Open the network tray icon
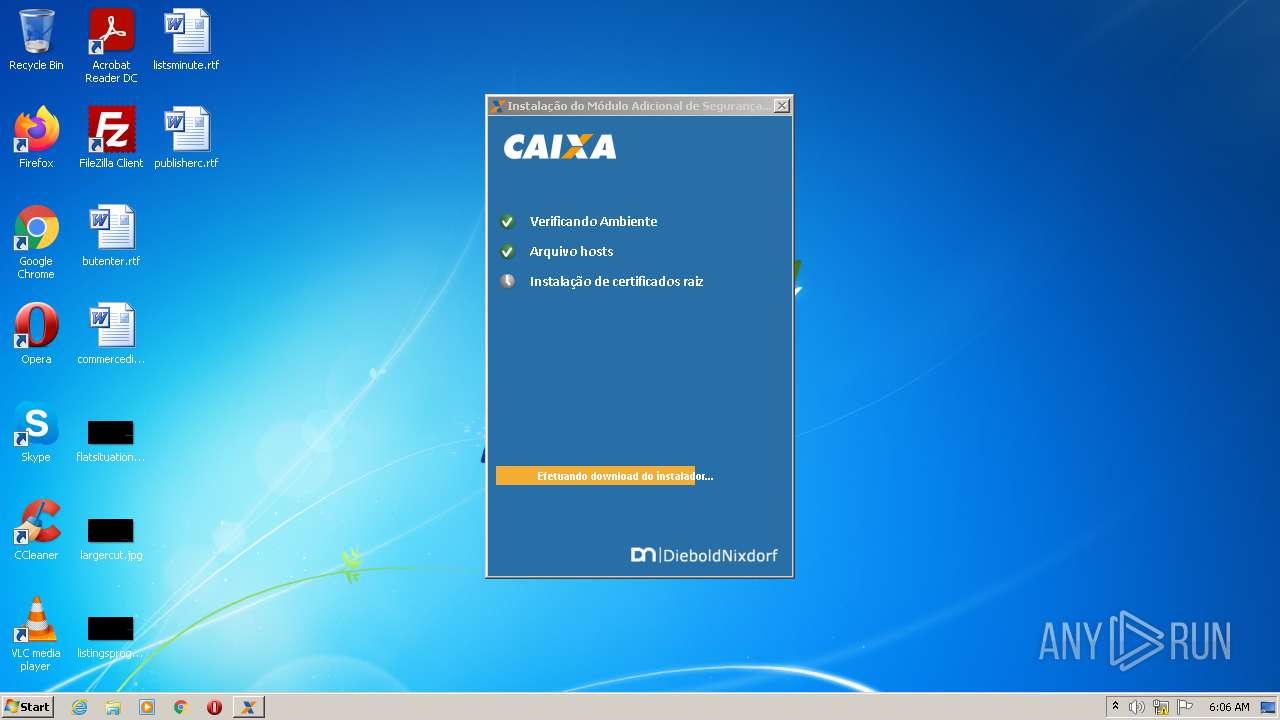This screenshot has height=720, width=1280. (1161, 707)
